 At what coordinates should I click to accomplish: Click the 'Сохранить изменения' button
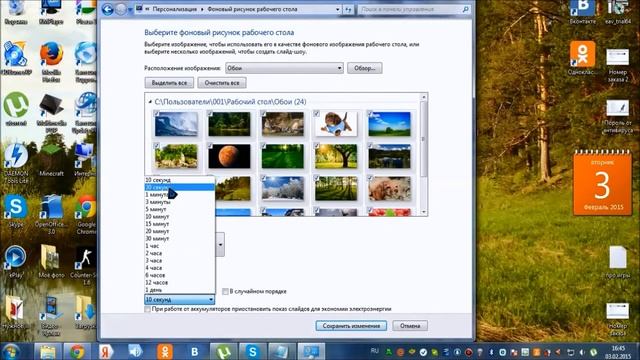point(351,326)
